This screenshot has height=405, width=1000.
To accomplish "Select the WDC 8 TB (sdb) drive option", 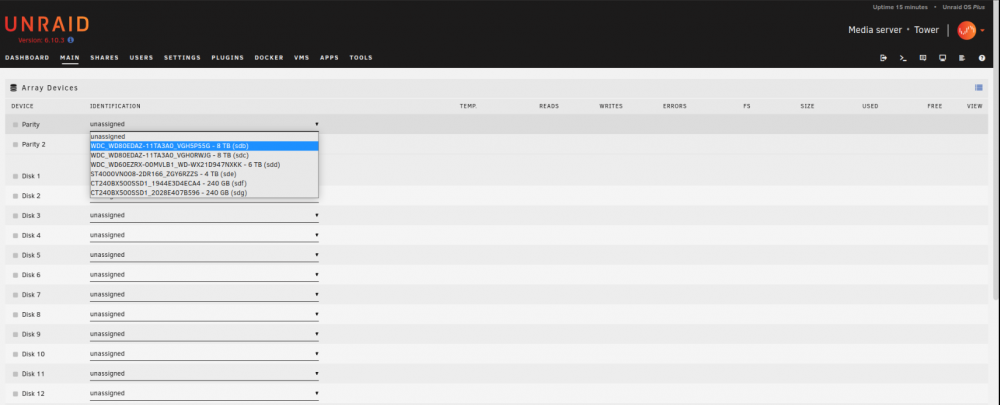I will 204,145.
